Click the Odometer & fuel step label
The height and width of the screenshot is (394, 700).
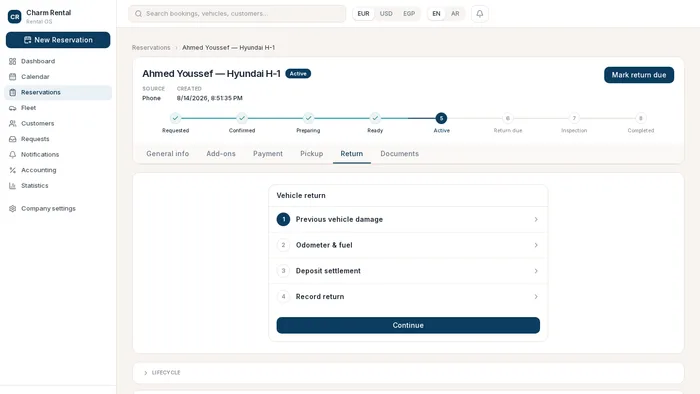pyautogui.click(x=324, y=245)
